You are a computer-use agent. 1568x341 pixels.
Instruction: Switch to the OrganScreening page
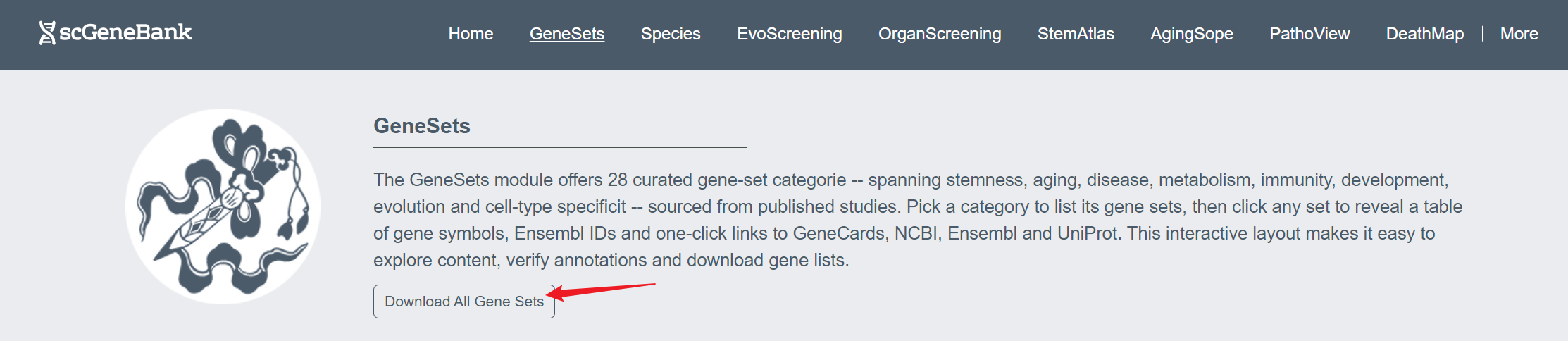pyautogui.click(x=940, y=34)
